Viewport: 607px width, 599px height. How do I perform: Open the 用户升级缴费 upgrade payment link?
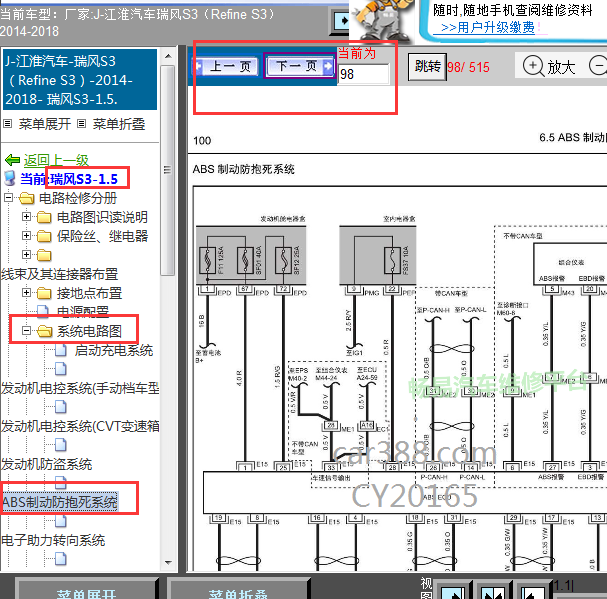click(487, 27)
